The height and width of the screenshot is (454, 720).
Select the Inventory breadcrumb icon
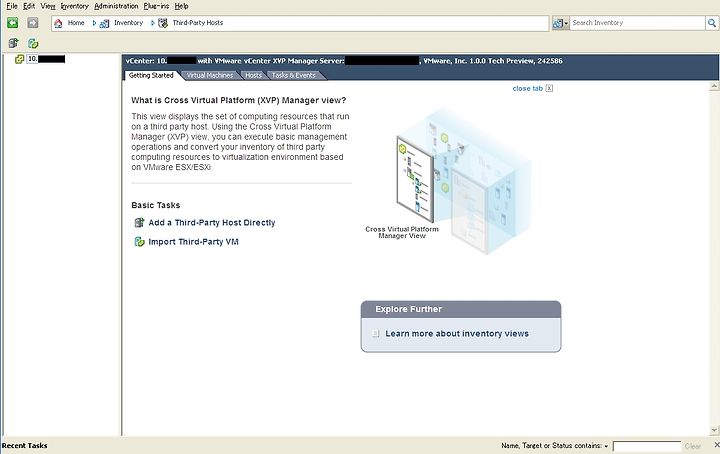(104, 23)
